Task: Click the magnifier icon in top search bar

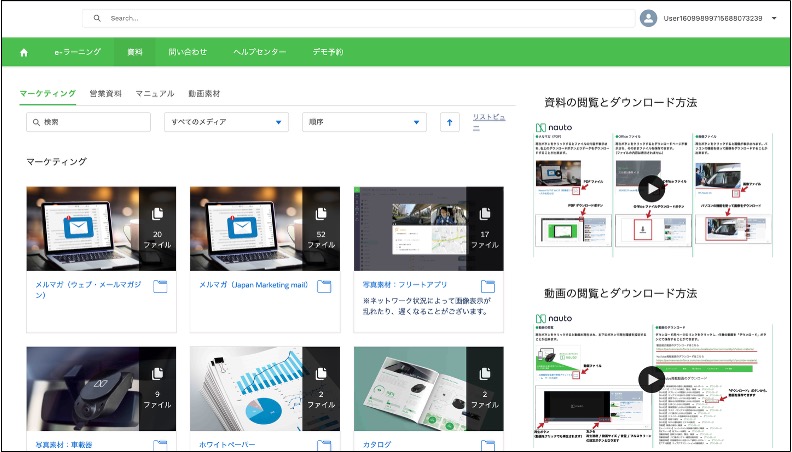Action: point(97,18)
